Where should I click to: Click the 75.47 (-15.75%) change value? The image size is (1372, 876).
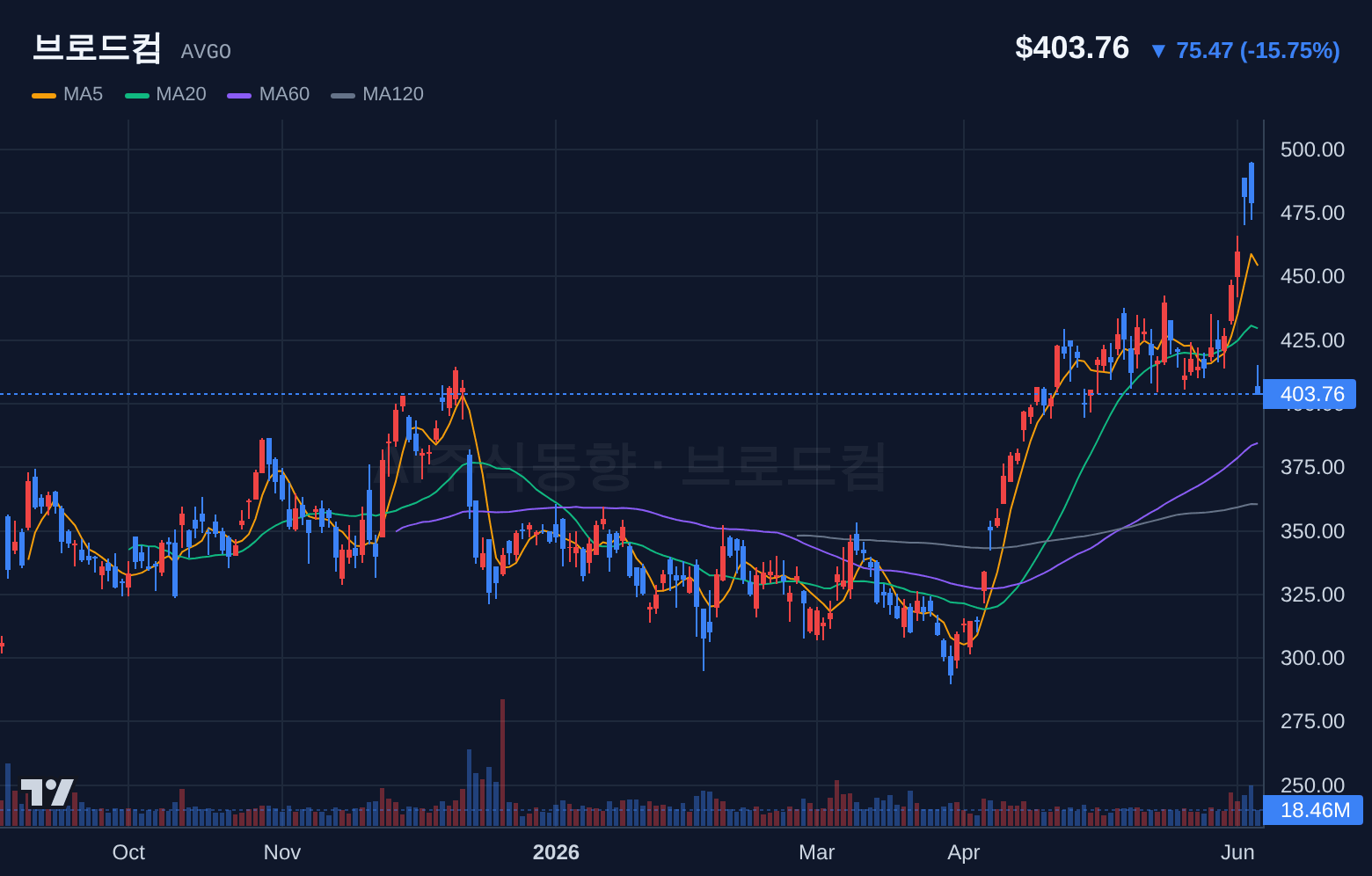[x=1258, y=51]
